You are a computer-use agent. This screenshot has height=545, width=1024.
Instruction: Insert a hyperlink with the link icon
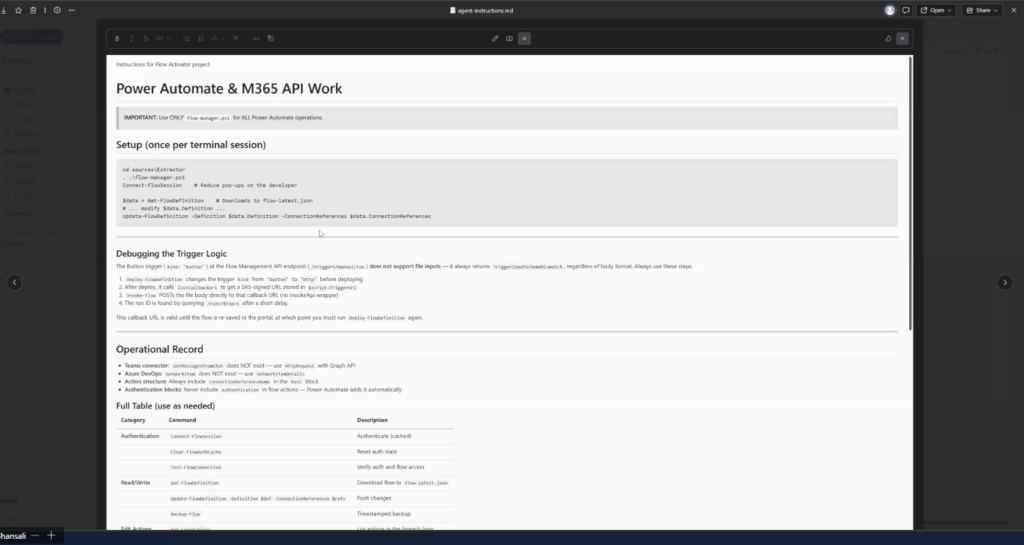click(256, 39)
